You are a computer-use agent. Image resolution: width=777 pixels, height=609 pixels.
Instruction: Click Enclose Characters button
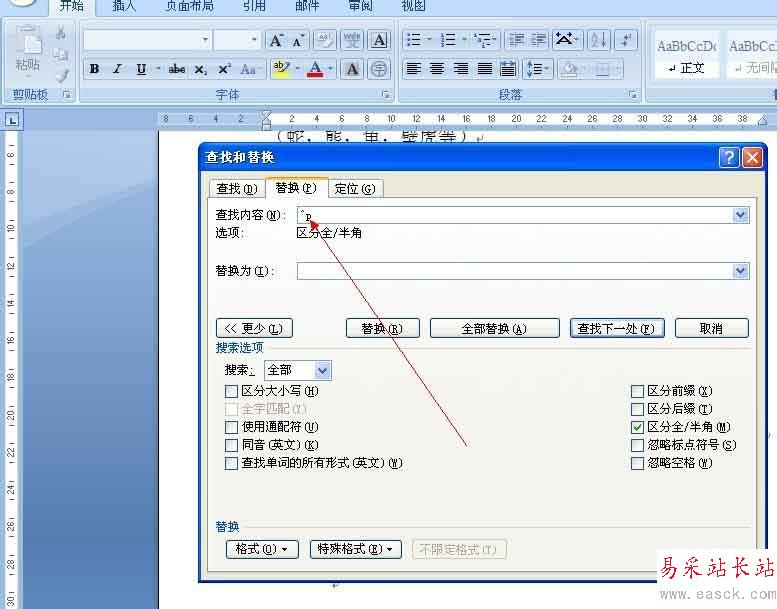point(379,69)
